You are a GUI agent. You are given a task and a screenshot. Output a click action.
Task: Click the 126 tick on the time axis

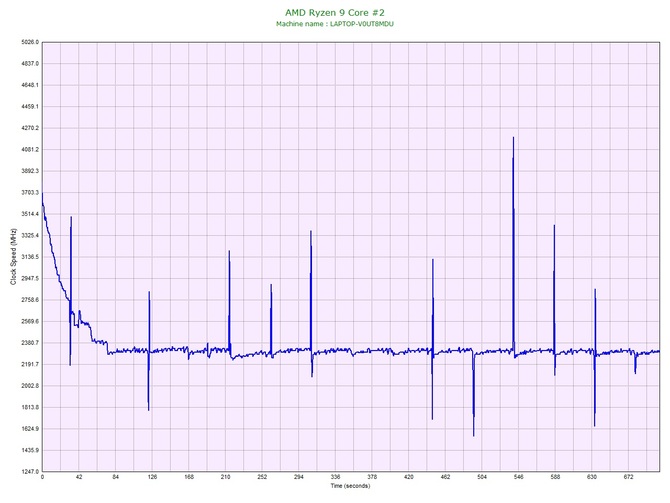(x=152, y=477)
